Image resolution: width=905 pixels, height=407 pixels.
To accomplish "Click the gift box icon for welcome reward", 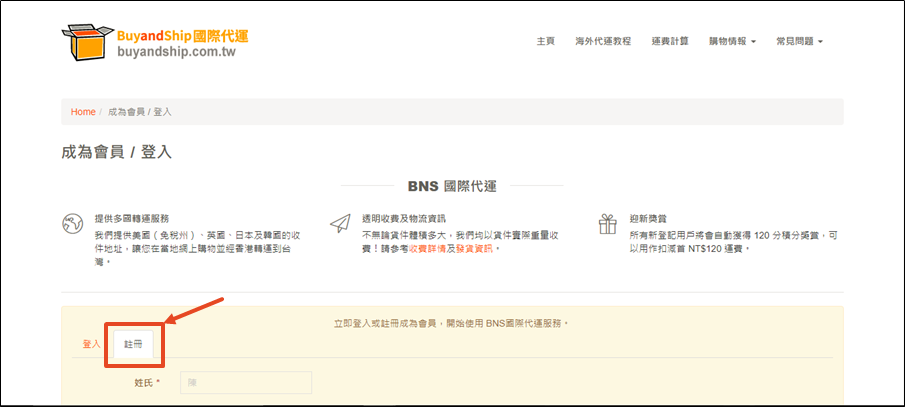I will (608, 223).
